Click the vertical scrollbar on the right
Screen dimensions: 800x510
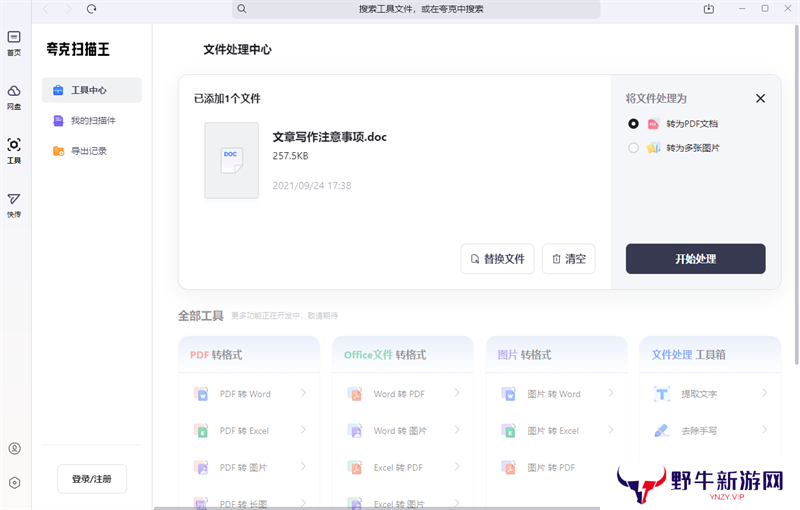pos(796,194)
